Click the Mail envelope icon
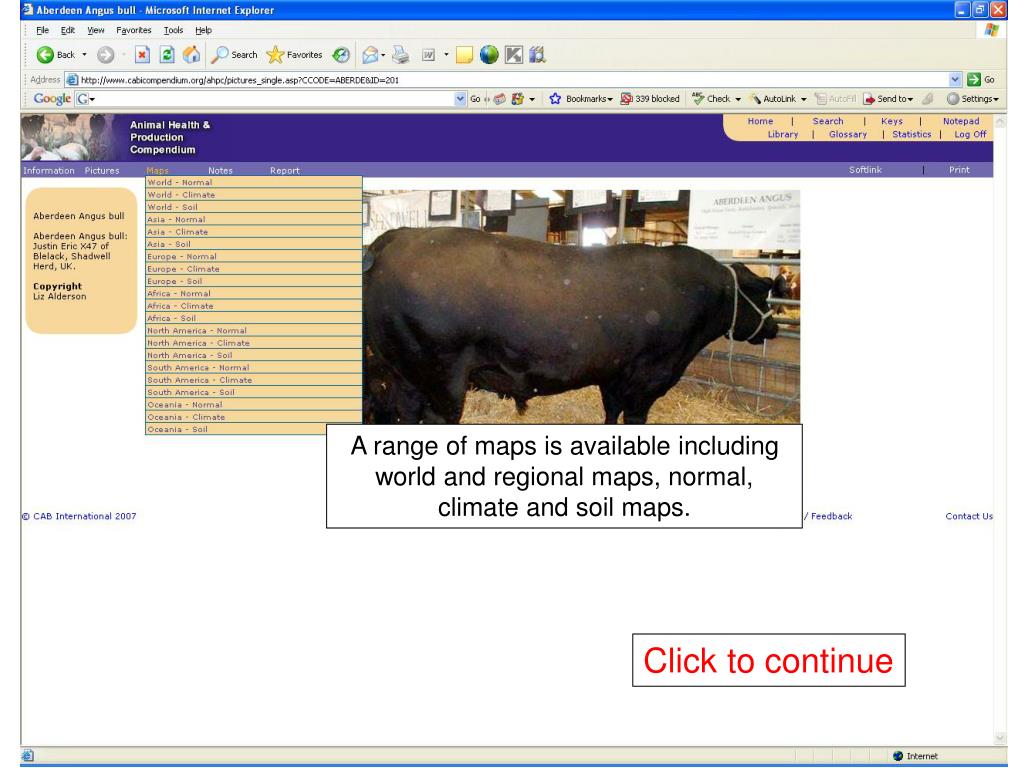The height and width of the screenshot is (768, 1024). point(370,55)
